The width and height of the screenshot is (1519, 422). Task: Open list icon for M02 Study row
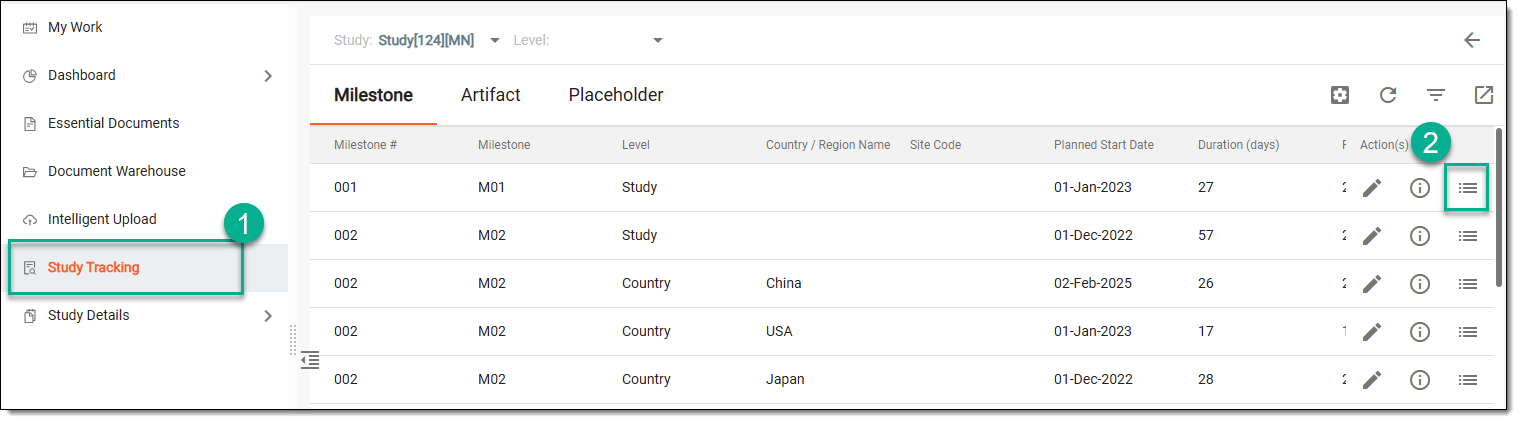(x=1468, y=236)
